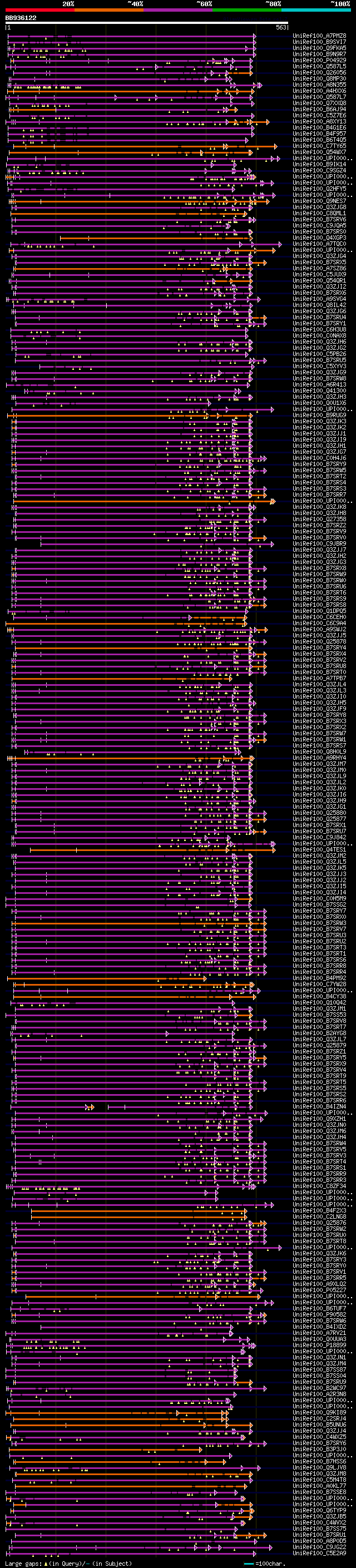Select hit label UniRef100_B4G1E6

point(319,128)
